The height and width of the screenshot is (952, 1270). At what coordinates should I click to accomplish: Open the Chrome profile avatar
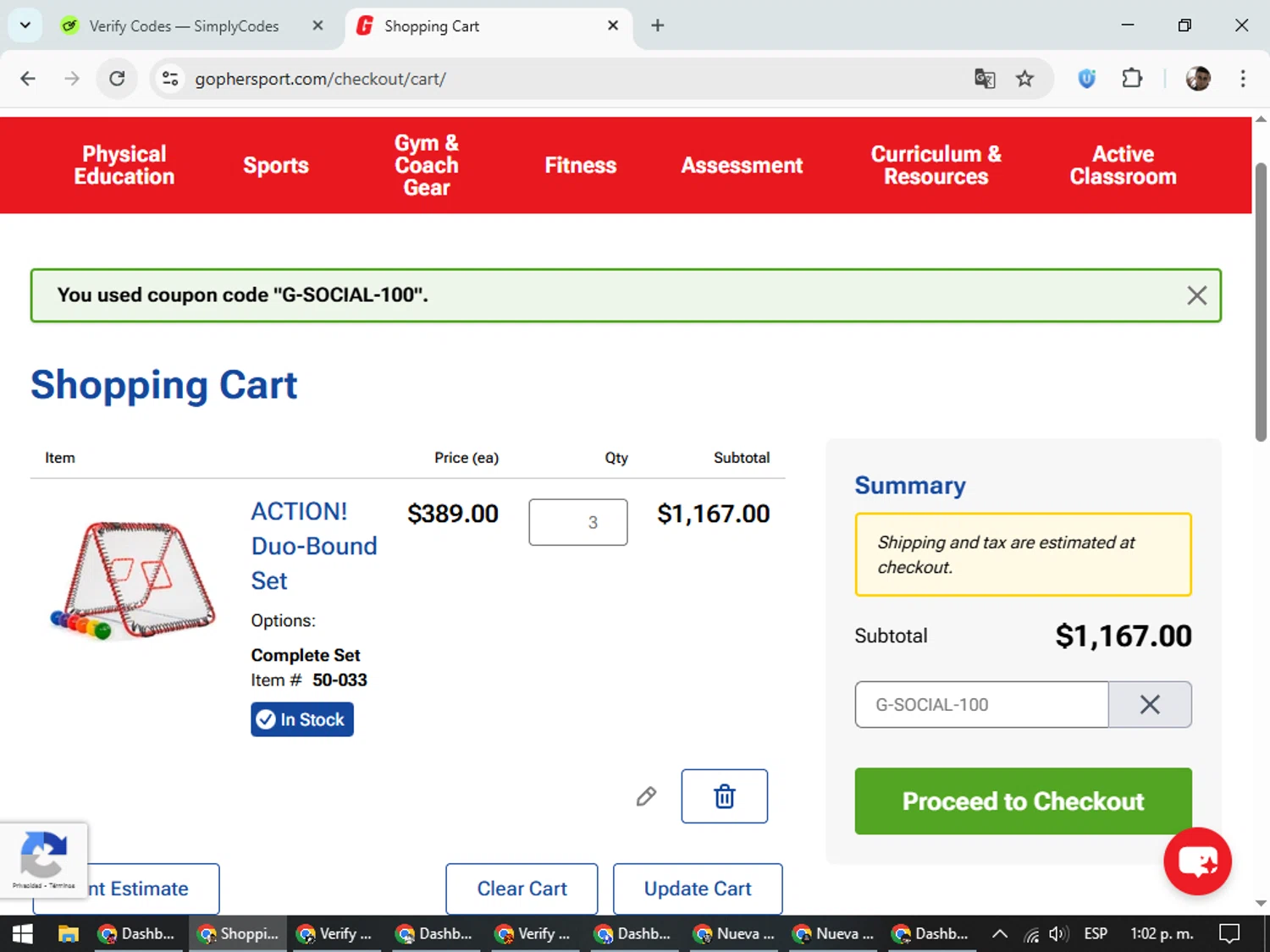pyautogui.click(x=1198, y=79)
